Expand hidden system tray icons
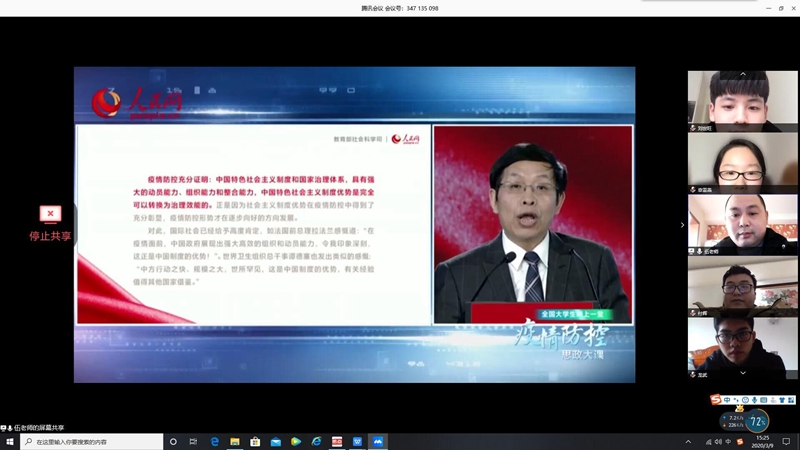Screen dimensions: 800x450 [688, 442]
